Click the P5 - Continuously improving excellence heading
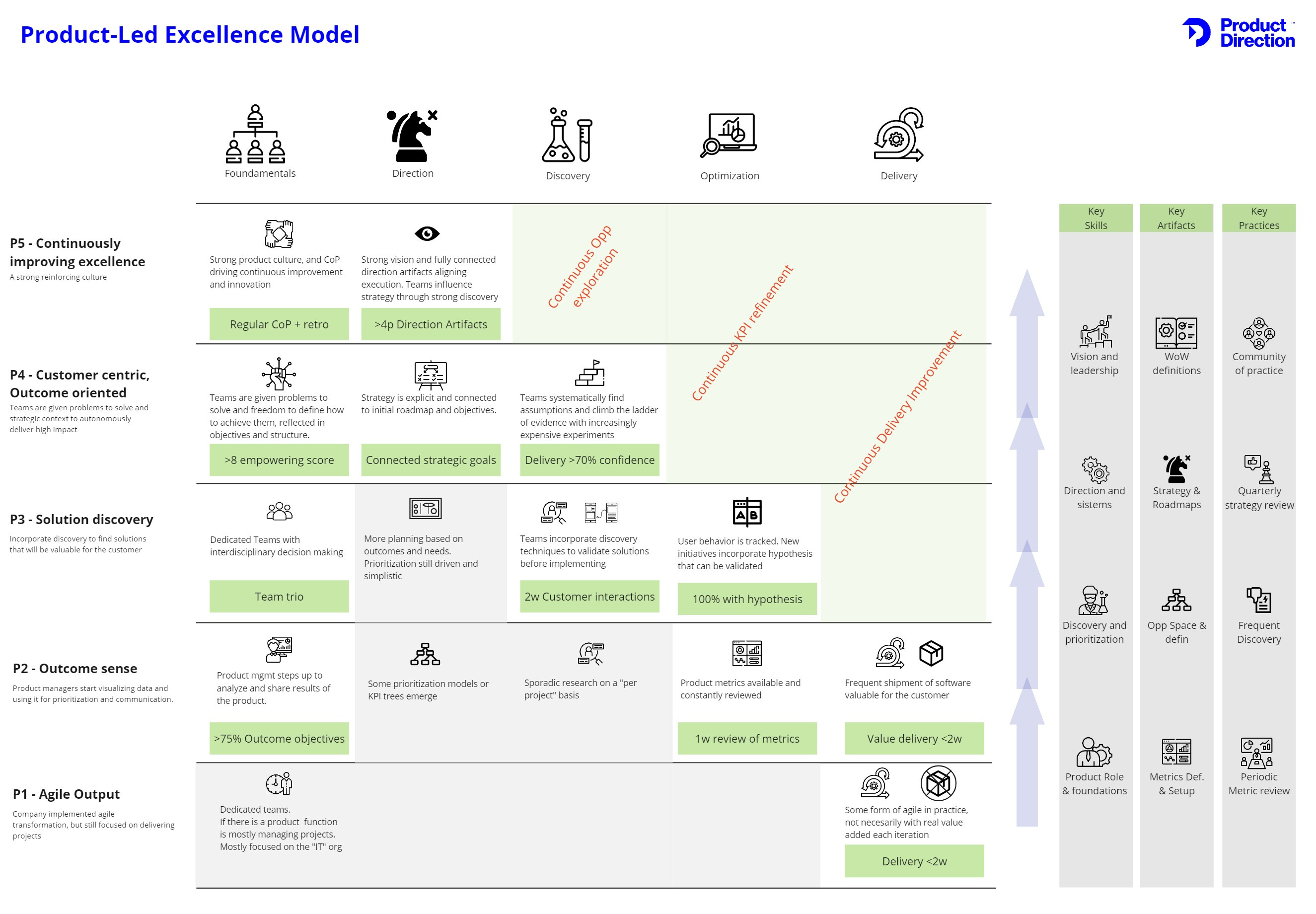1316x914 pixels. 76,252
